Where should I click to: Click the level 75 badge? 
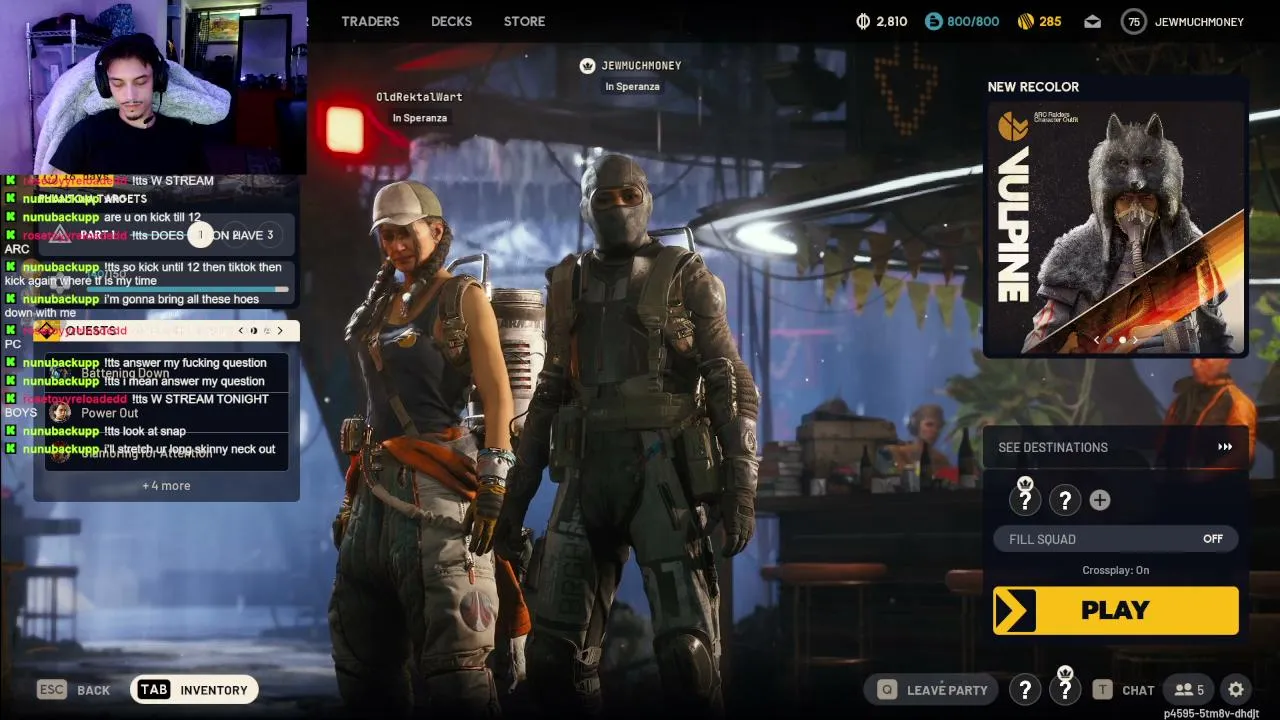coord(1133,21)
